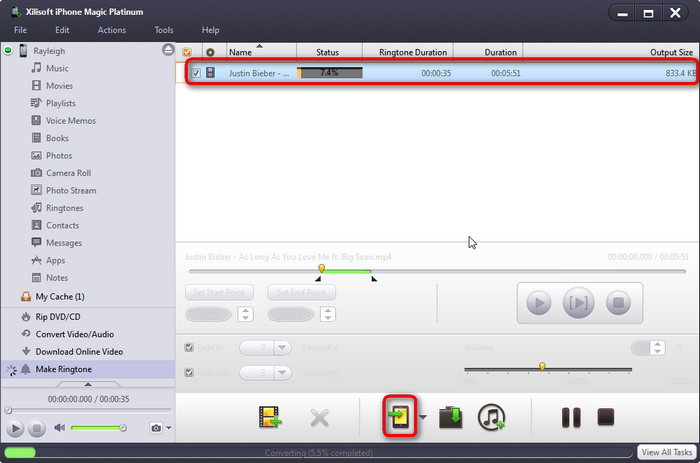
Task: Open the snapshot camera dropdown arrow
Action: 168,429
